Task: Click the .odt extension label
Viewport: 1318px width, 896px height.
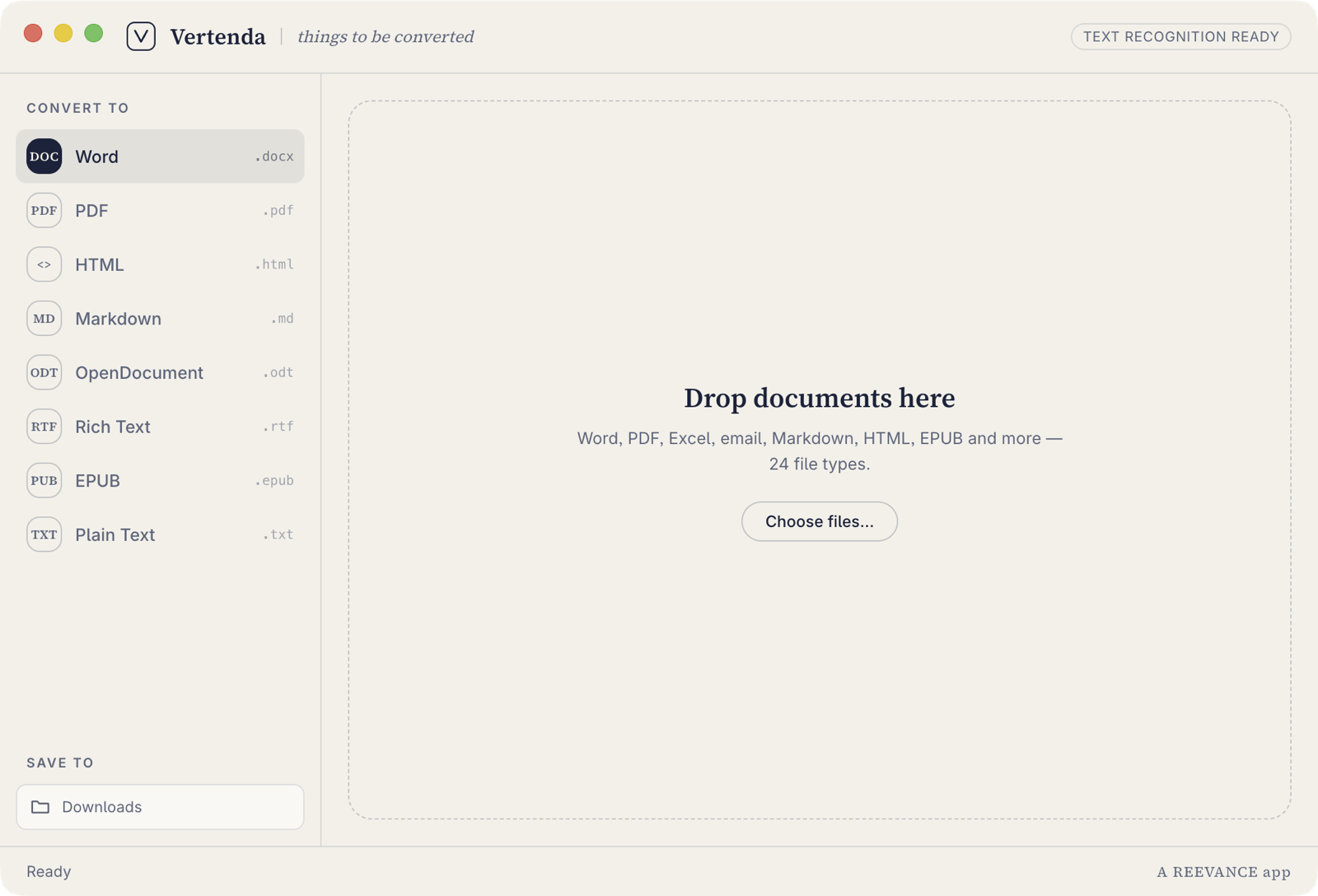Action: (x=278, y=372)
